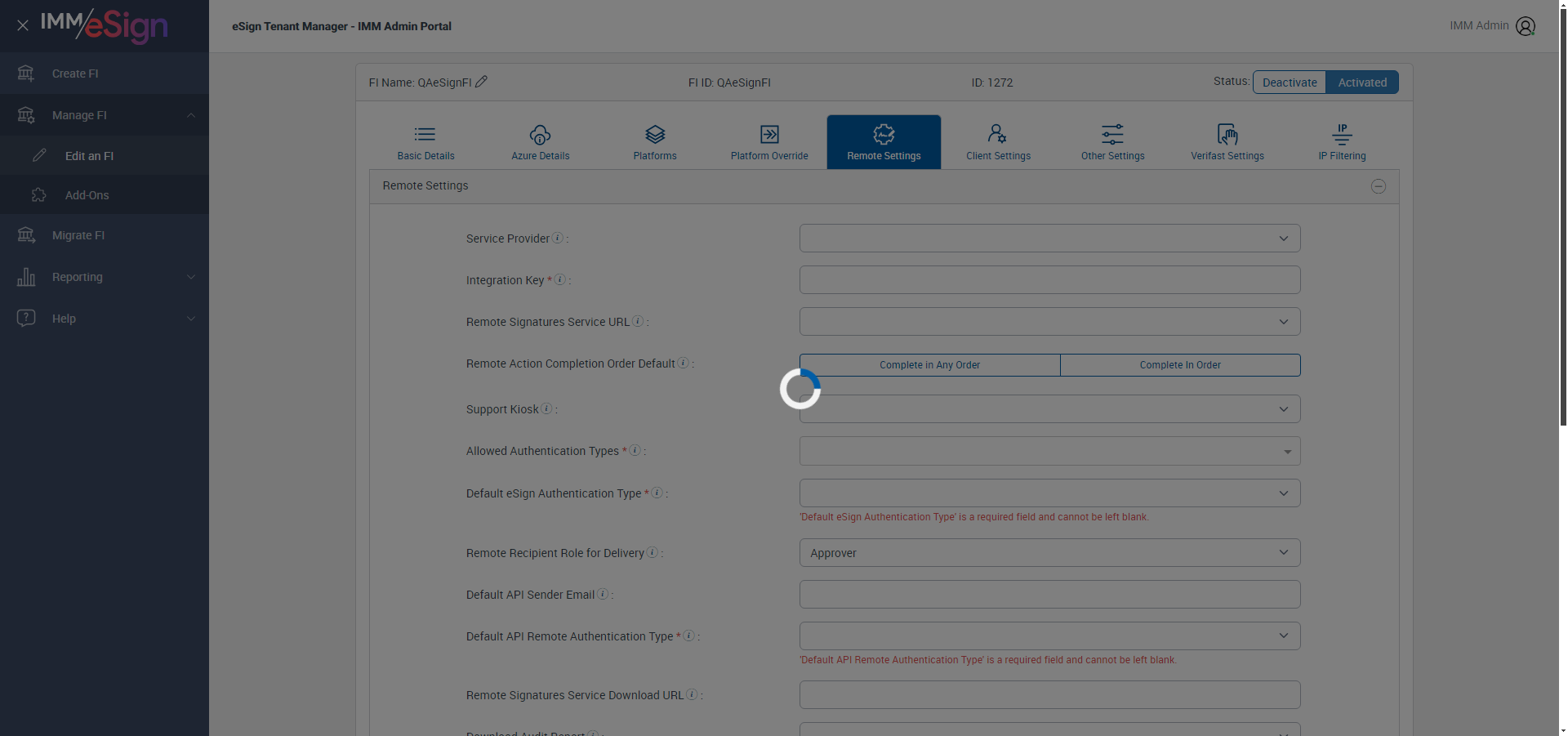Show info for Default API Remote Authentication Type

pyautogui.click(x=688, y=636)
